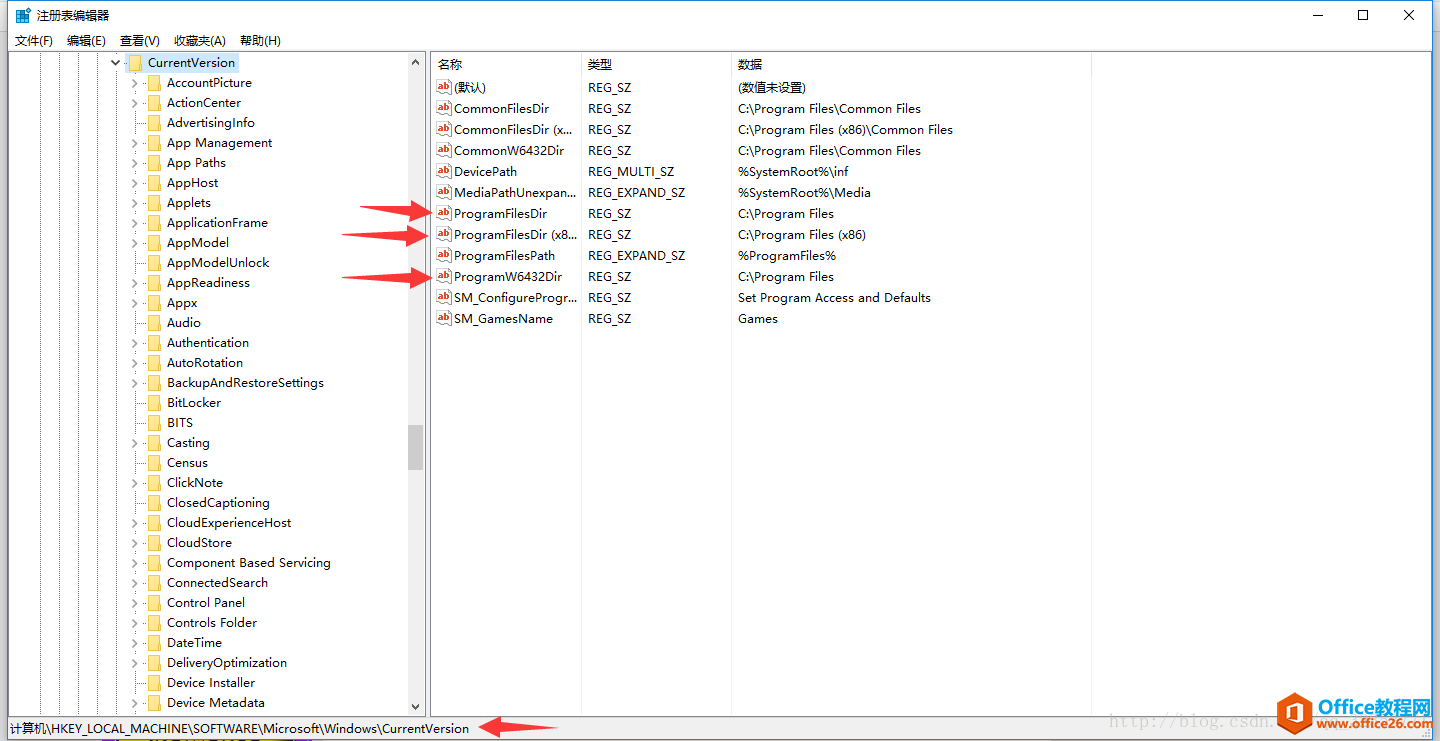Screen dimensions: 1440x741
Task: Click the data value "%SystemRoot%\Media"
Action: 804,192
